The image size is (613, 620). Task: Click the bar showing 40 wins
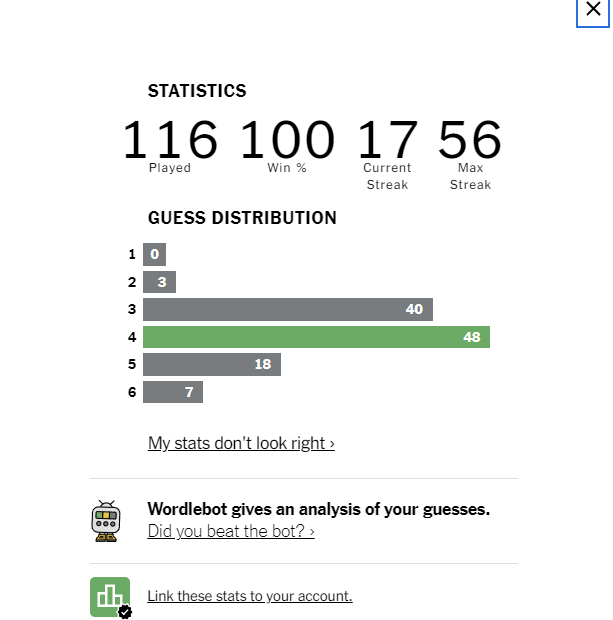pos(288,309)
